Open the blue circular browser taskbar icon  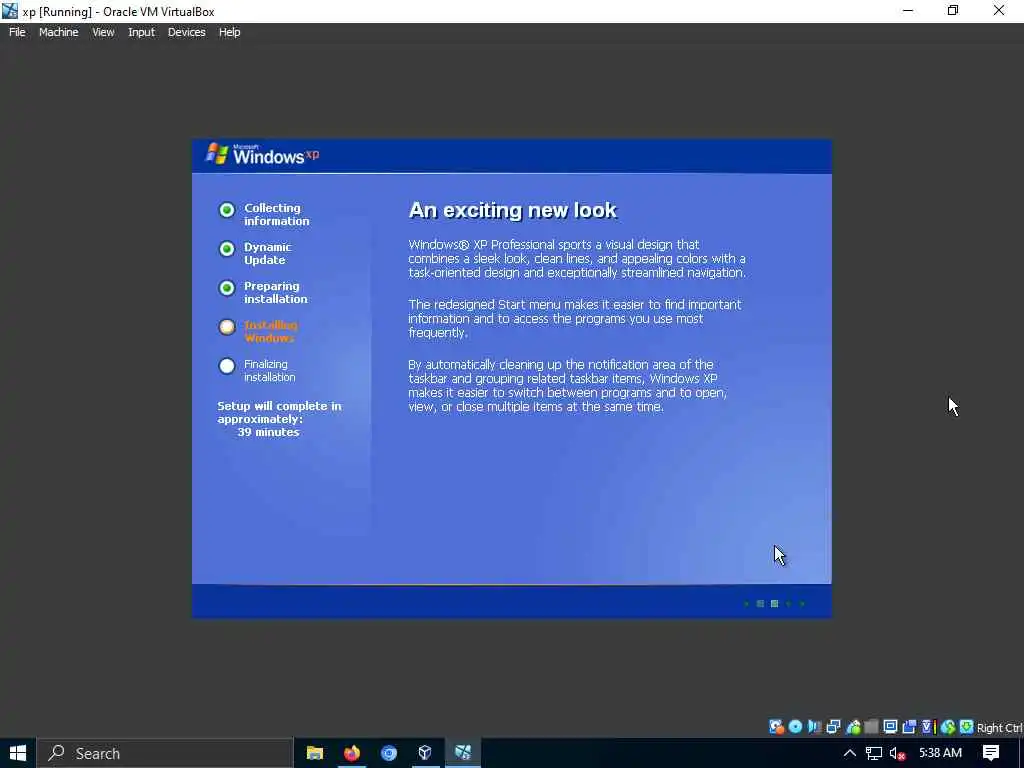[x=389, y=753]
